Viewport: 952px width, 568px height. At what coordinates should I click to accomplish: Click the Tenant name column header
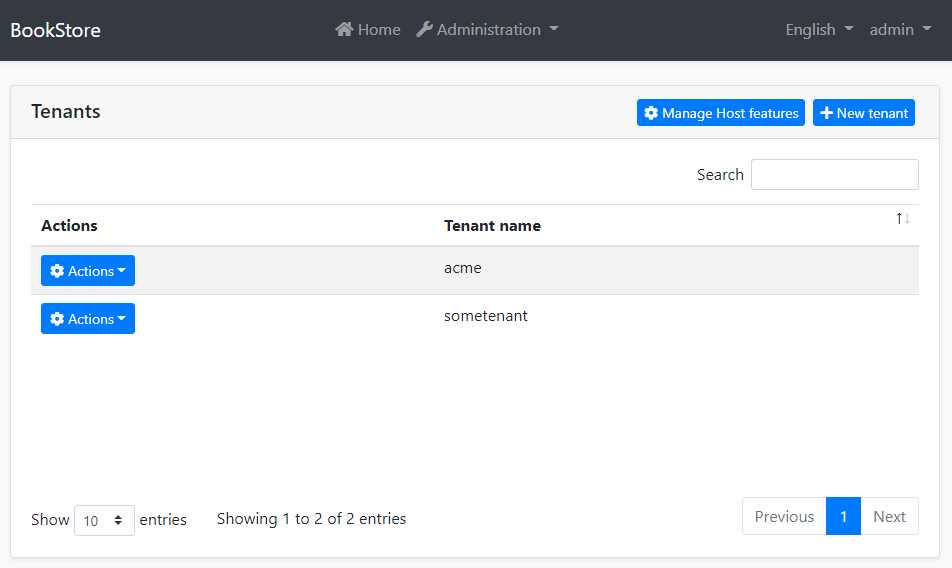click(x=492, y=226)
